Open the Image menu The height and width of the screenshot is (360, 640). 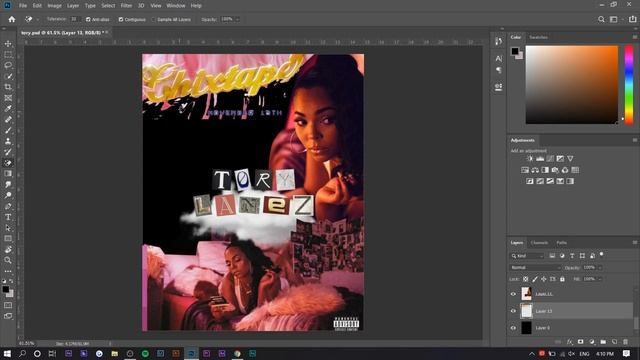(x=54, y=6)
